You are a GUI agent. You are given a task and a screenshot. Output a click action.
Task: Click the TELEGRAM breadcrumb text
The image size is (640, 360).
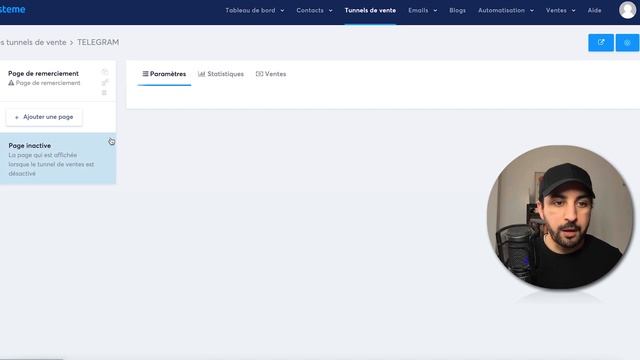[x=98, y=42]
